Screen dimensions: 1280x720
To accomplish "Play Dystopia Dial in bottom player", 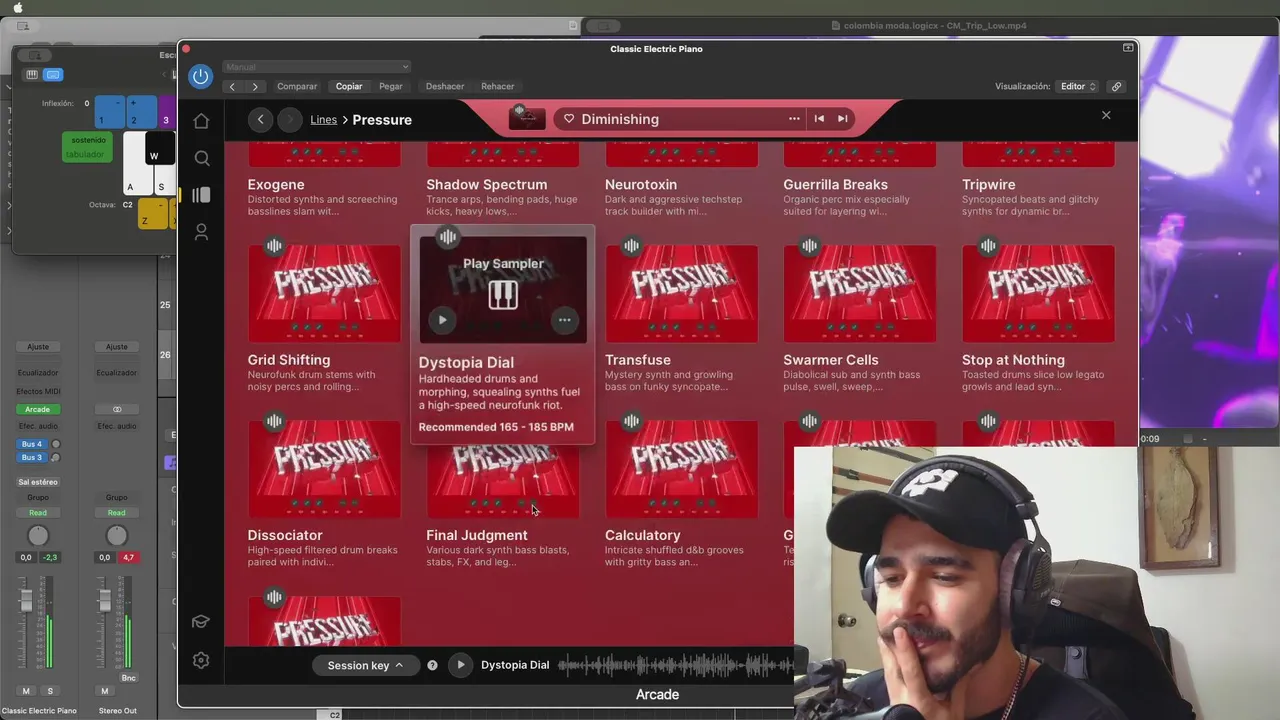I will coord(460,665).
